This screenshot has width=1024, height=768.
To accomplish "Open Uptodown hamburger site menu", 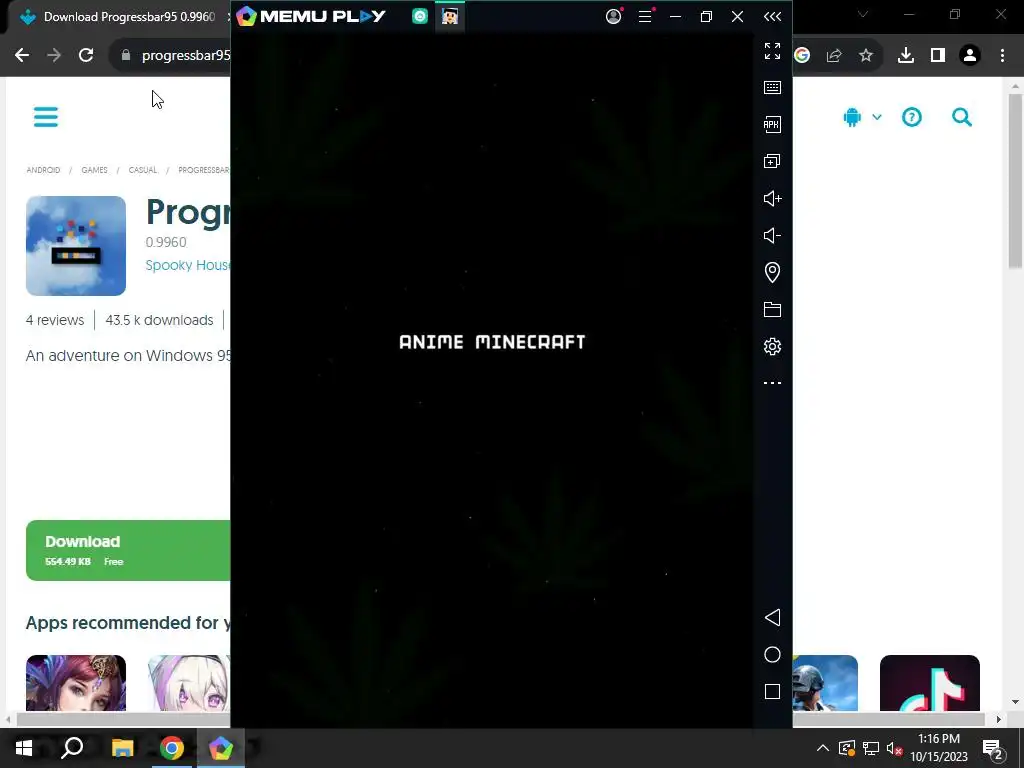I will pos(46,117).
